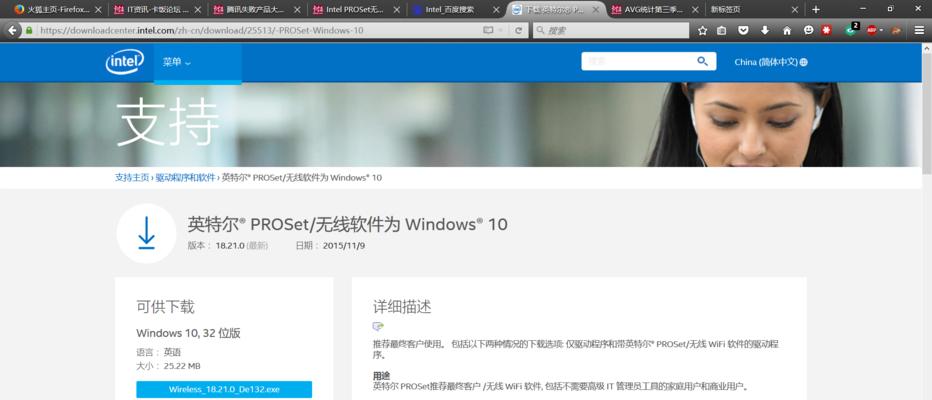Toggle reader view icon in address bar
This screenshot has width=932, height=400.
488,30
